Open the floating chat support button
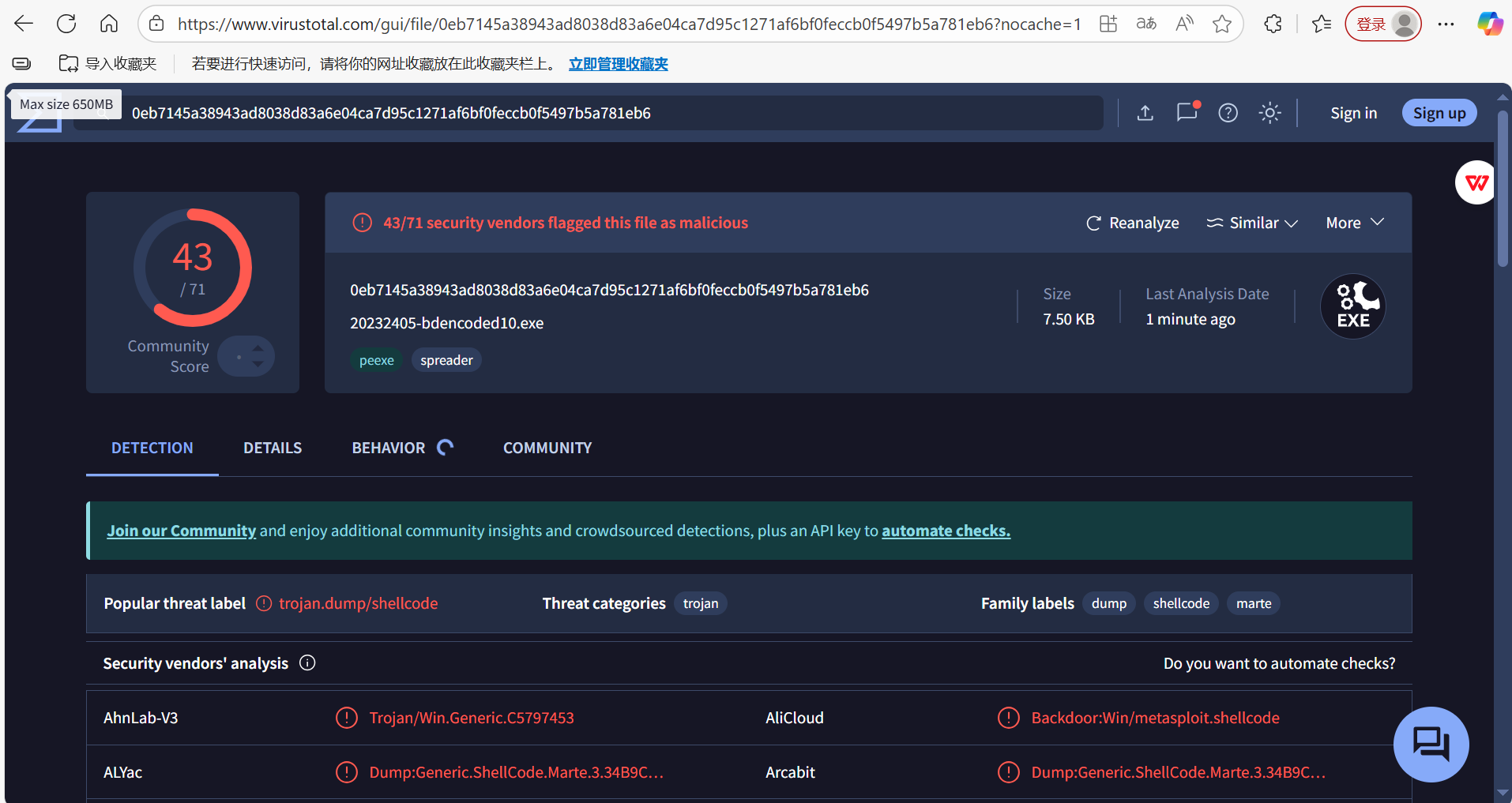This screenshot has height=803, width=1512. point(1431,744)
